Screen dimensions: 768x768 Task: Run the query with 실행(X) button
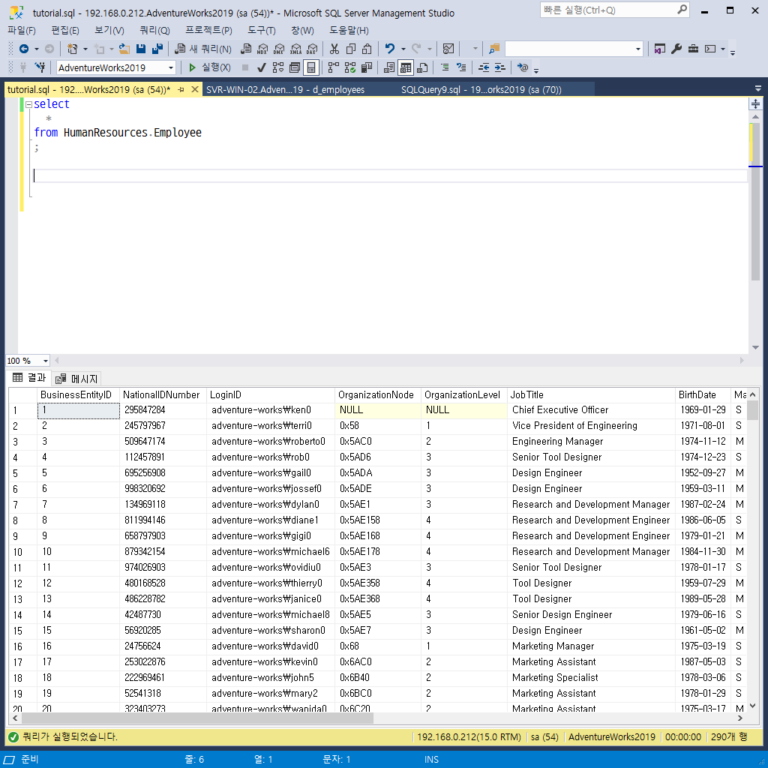click(x=209, y=68)
